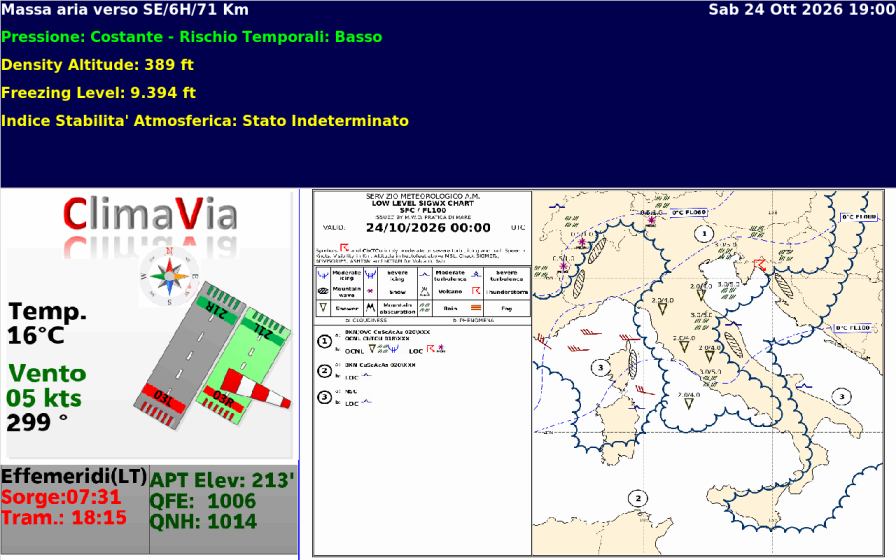Select the 03L runway threshold marker
896x560 pixels.
pyautogui.click(x=163, y=398)
